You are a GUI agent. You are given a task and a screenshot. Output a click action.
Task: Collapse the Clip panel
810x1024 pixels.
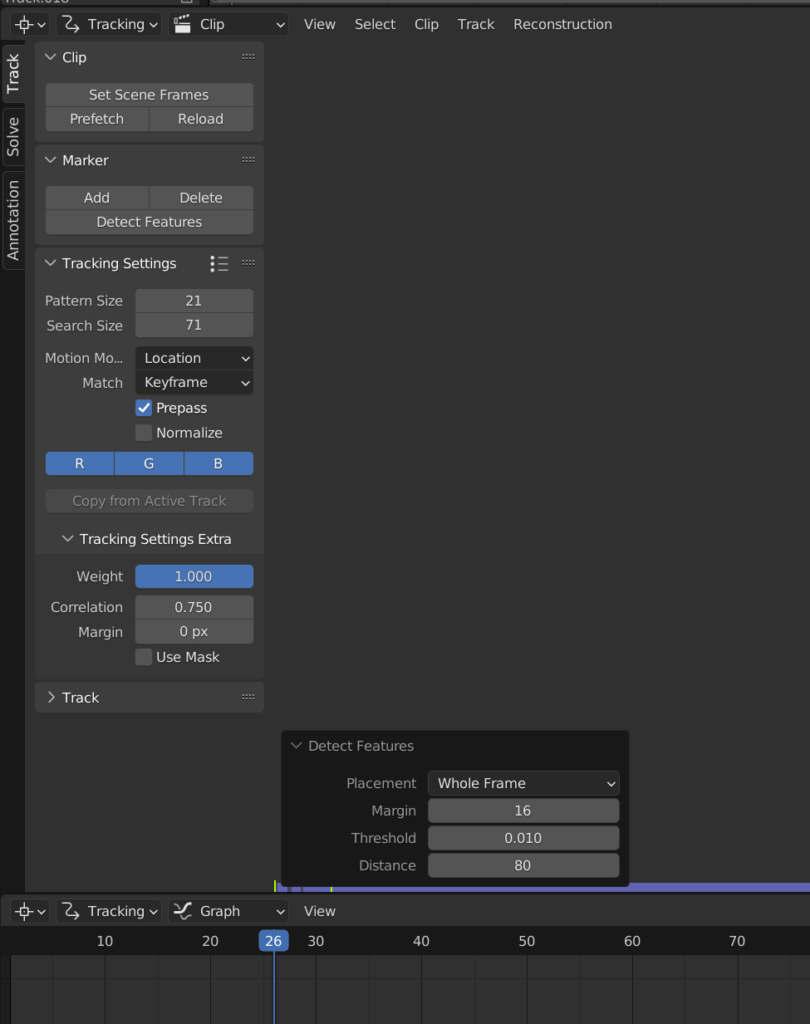[50, 57]
